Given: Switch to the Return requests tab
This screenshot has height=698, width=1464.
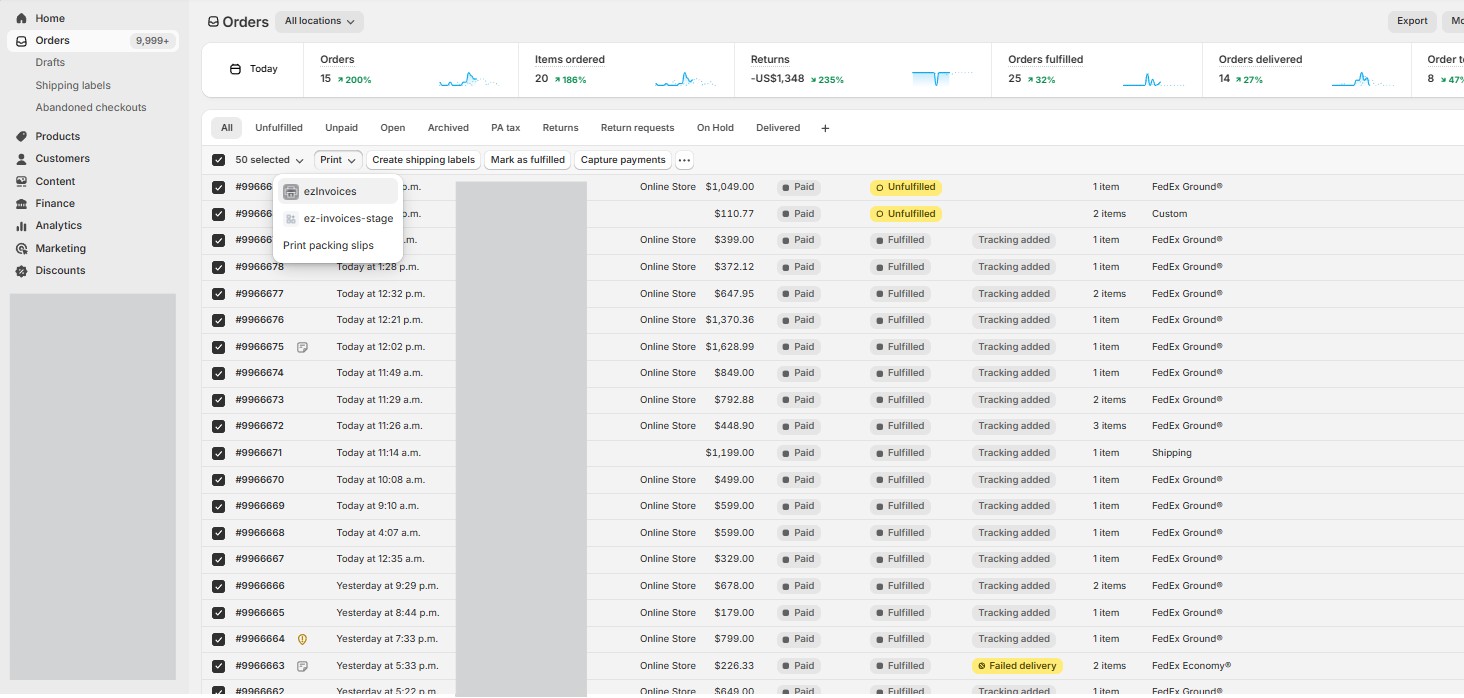Looking at the screenshot, I should click(x=637, y=128).
